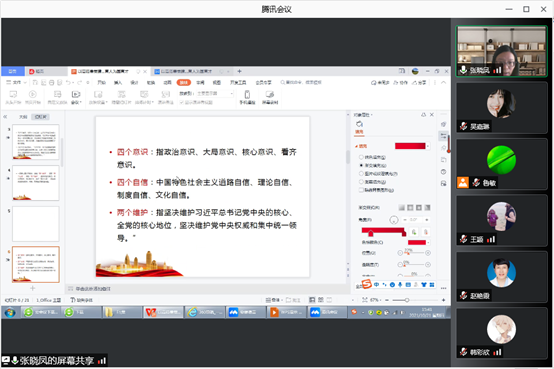Toggle the 显示演讲者视图 checkbox in ribbon
This screenshot has height=369, width=554.
(182, 102)
